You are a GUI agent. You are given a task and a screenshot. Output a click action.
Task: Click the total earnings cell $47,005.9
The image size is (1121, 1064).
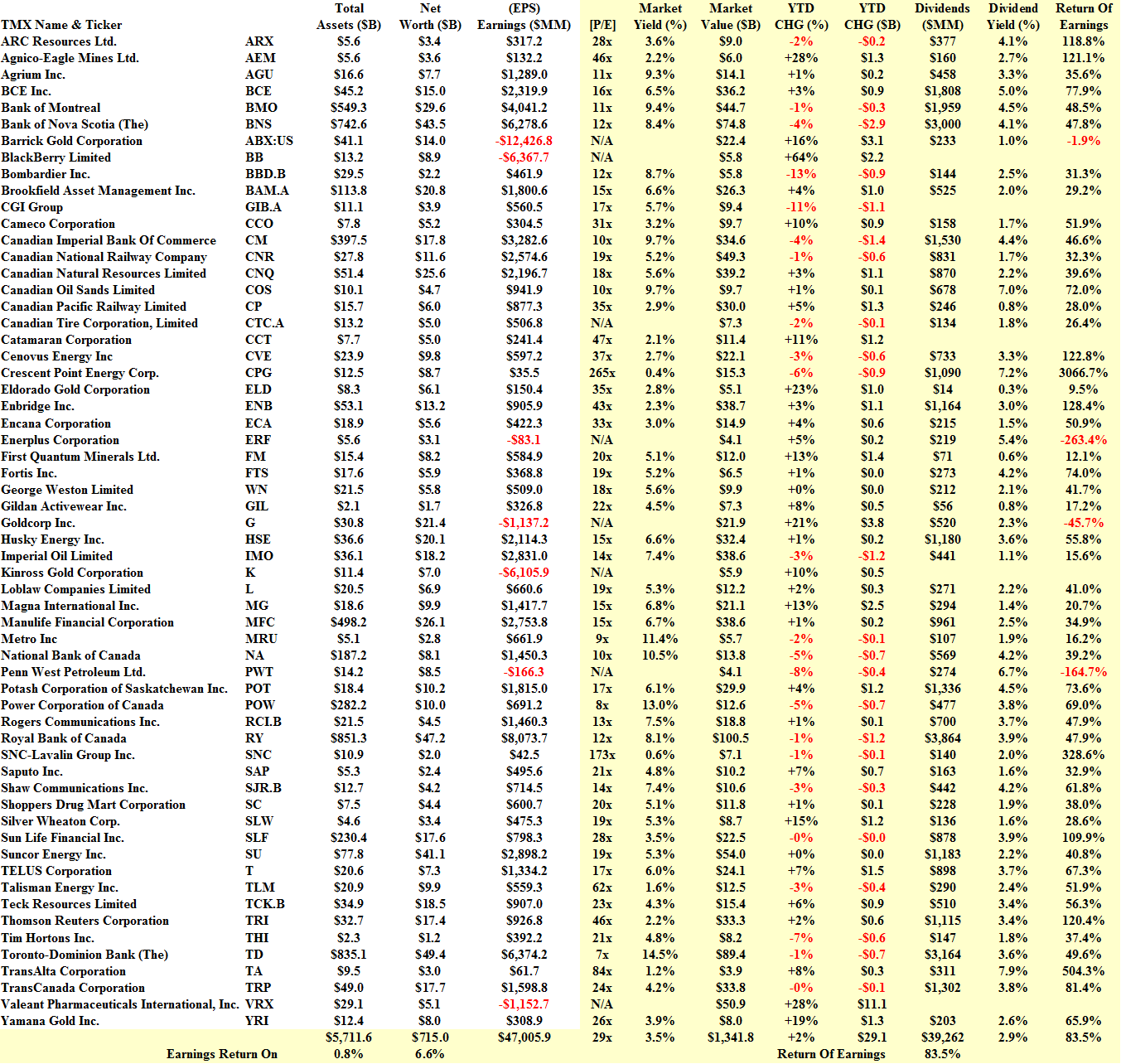pyautogui.click(x=524, y=1037)
